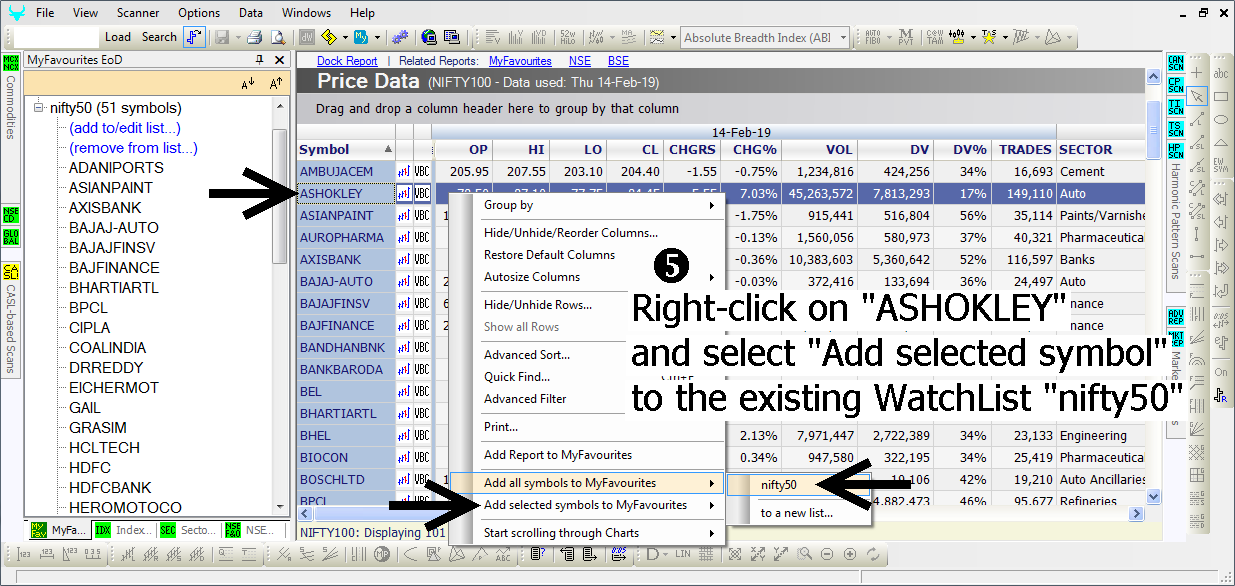Click the symbol search input field
1235x586 pixels.
point(56,37)
